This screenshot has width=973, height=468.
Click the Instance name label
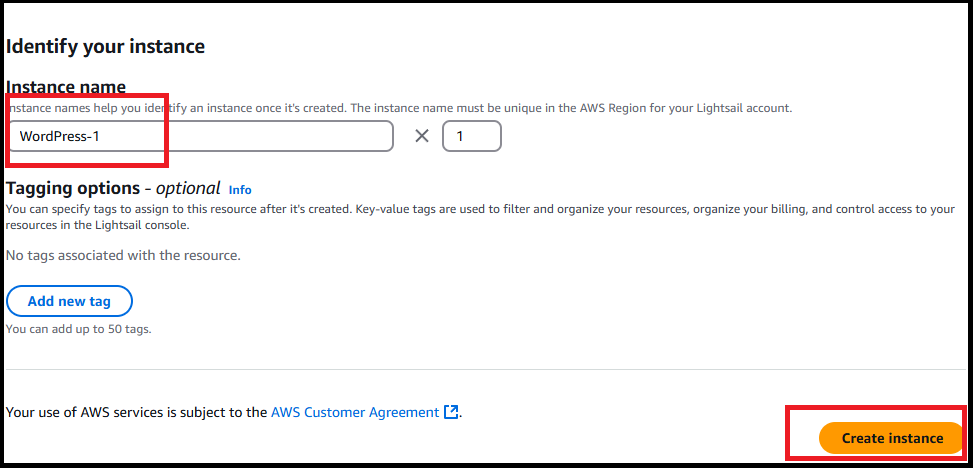click(66, 87)
